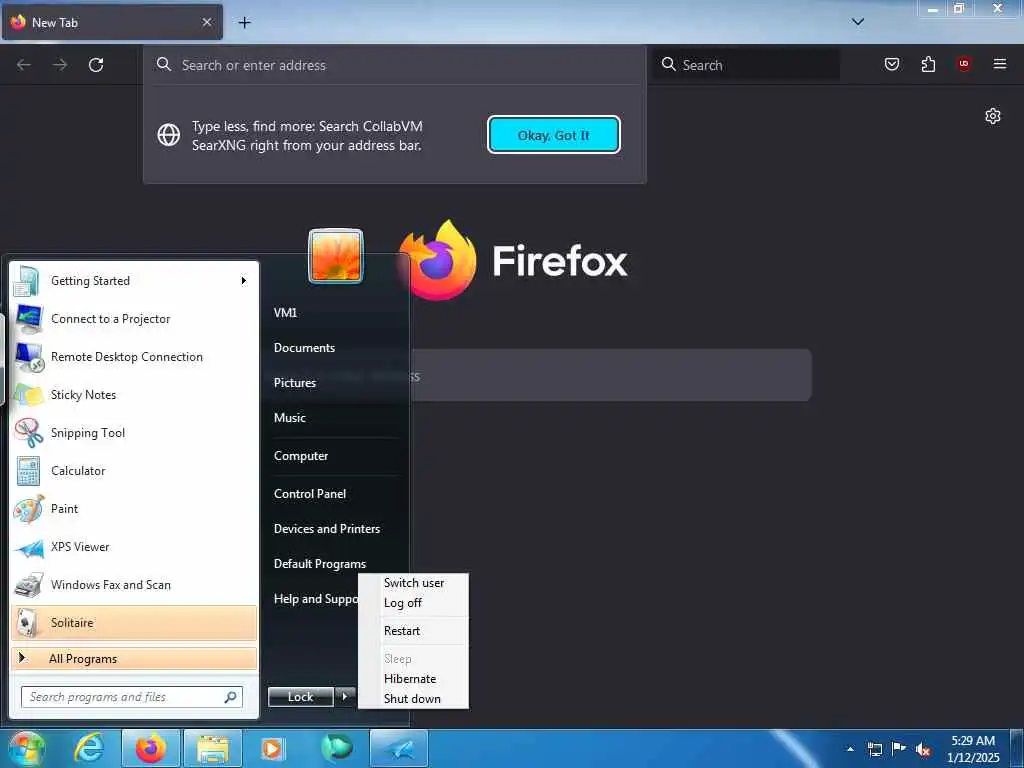
Task: Go forward in Firefox
Action: click(x=60, y=65)
